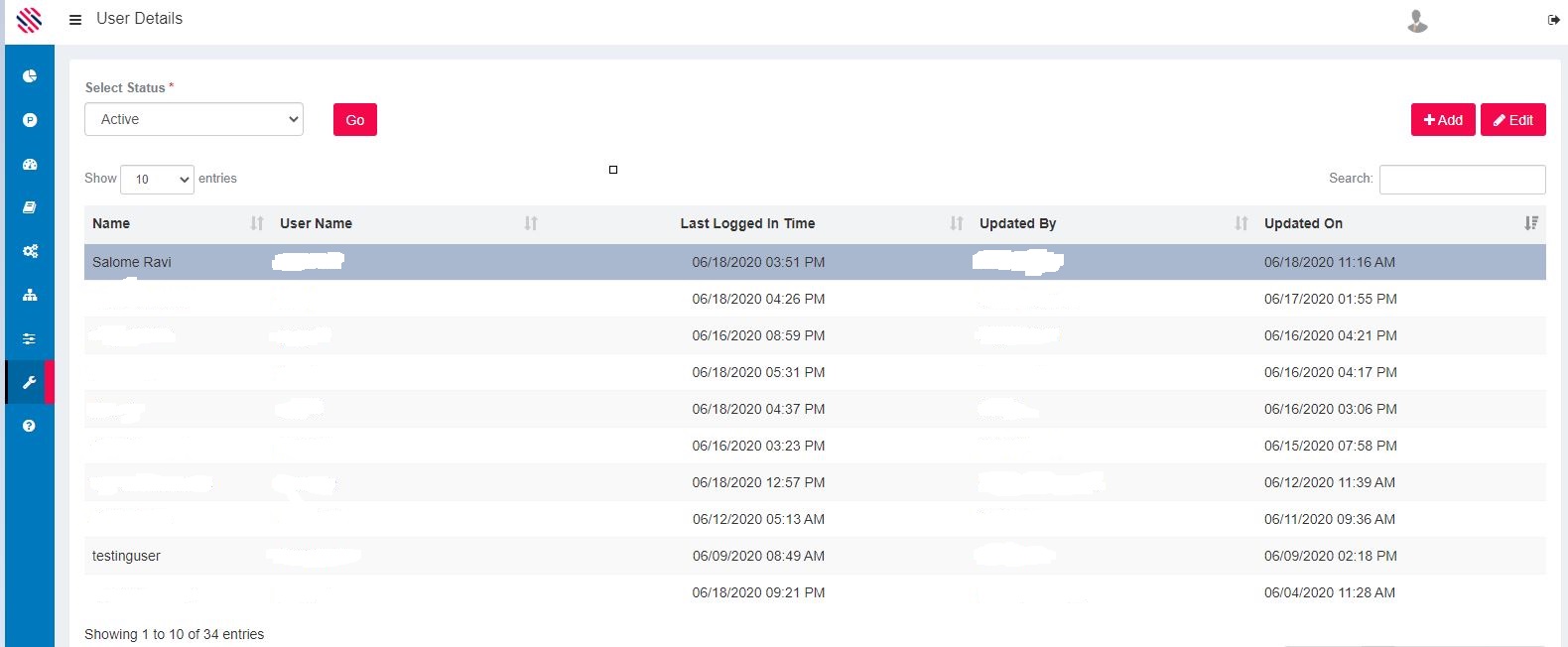Image resolution: width=1568 pixels, height=647 pixels.
Task: Open the pie chart sidebar icon
Action: (30, 76)
